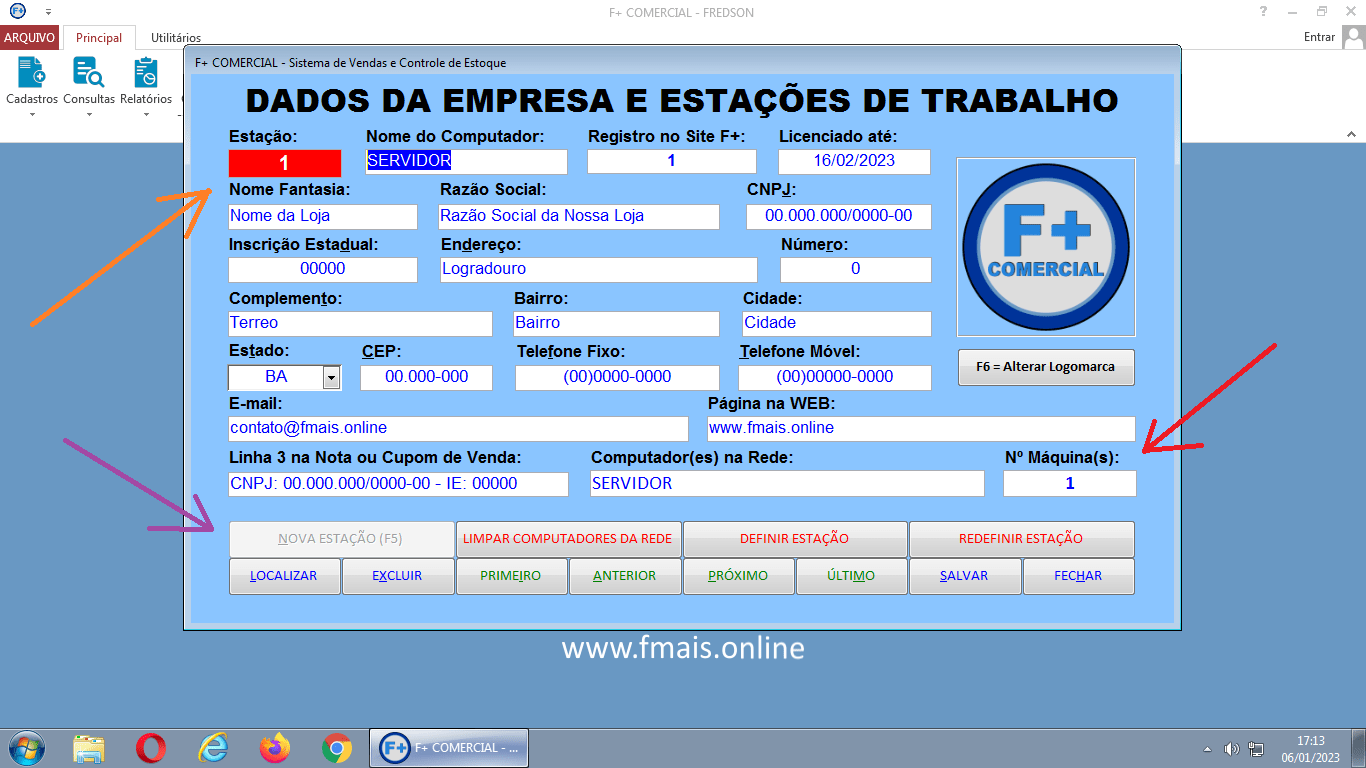Viewport: 1366px width, 768px height.
Task: Launch Google Chrome from taskbar
Action: point(336,748)
